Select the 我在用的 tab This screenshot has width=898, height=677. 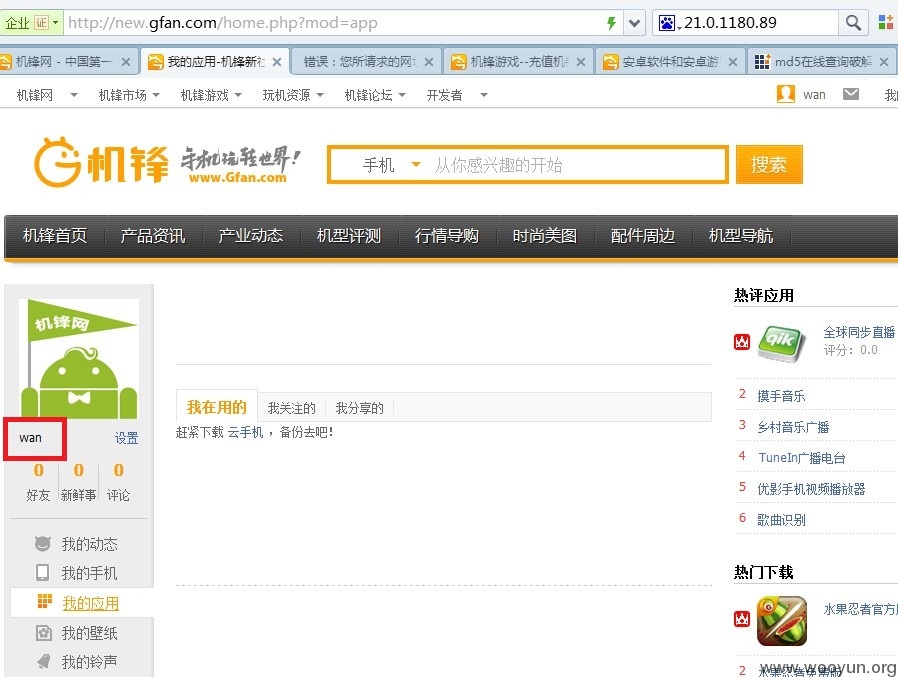point(216,407)
